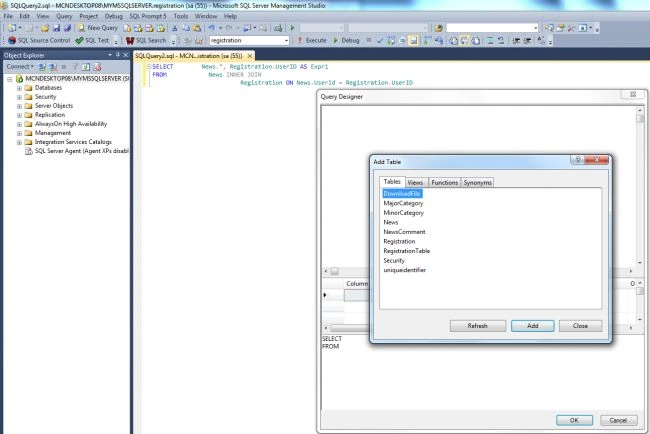Open SQL Source Control

pyautogui.click(x=39, y=40)
